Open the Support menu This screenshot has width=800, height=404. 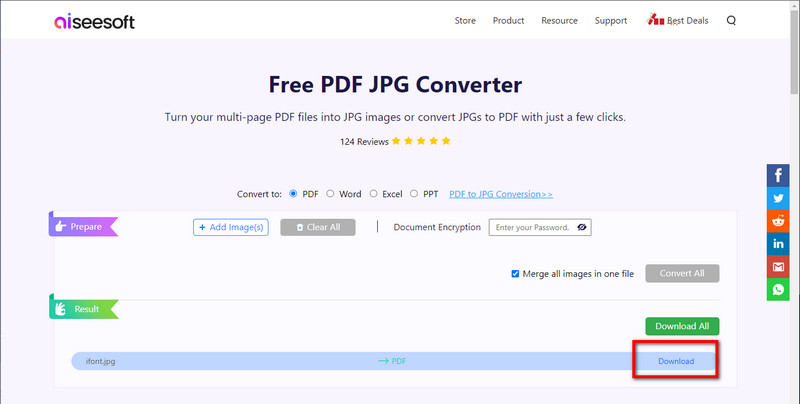click(611, 20)
